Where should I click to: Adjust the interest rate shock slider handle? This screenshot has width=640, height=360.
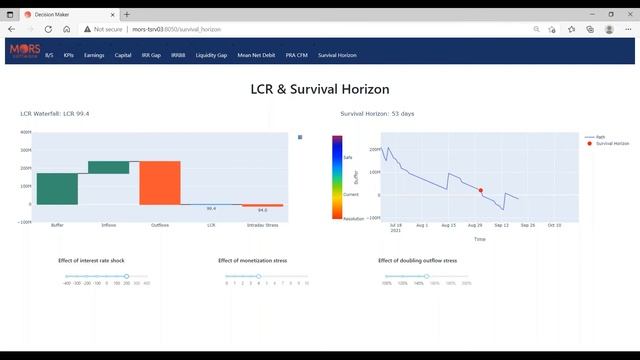[127, 276]
